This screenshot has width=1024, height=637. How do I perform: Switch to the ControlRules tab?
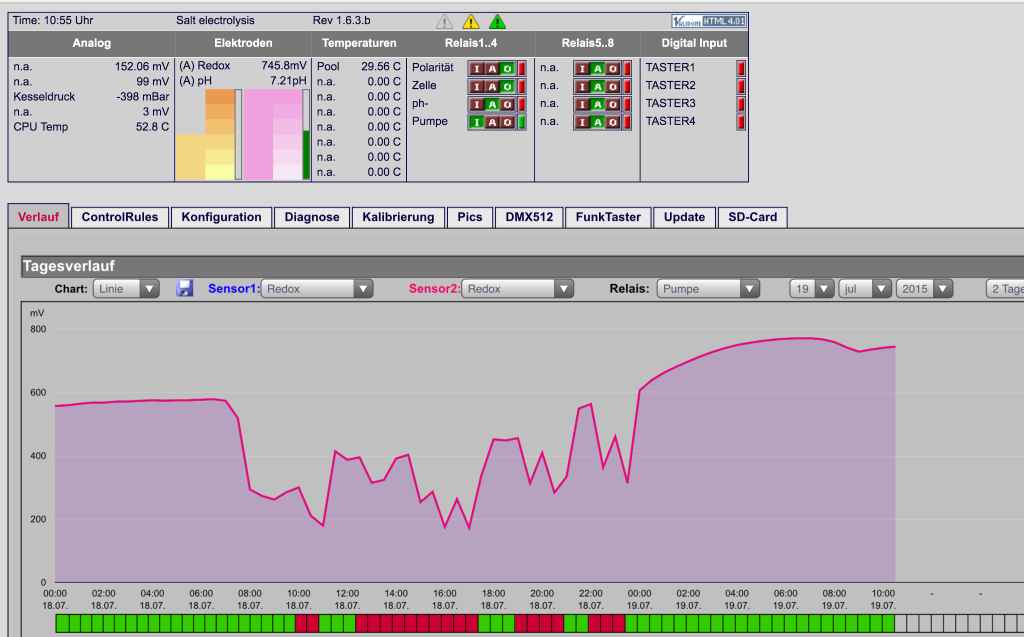120,217
